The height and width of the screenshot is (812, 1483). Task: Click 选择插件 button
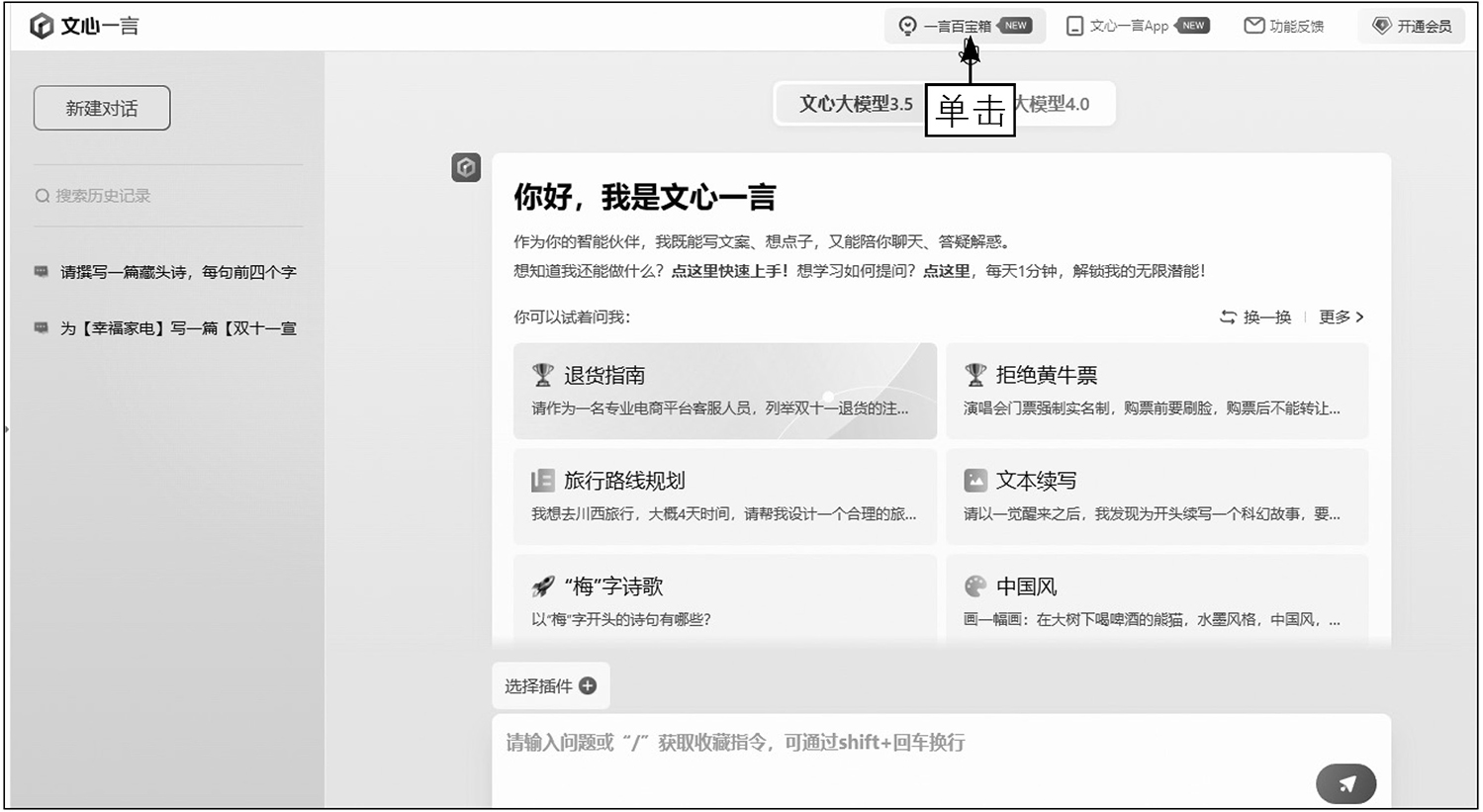(x=551, y=685)
